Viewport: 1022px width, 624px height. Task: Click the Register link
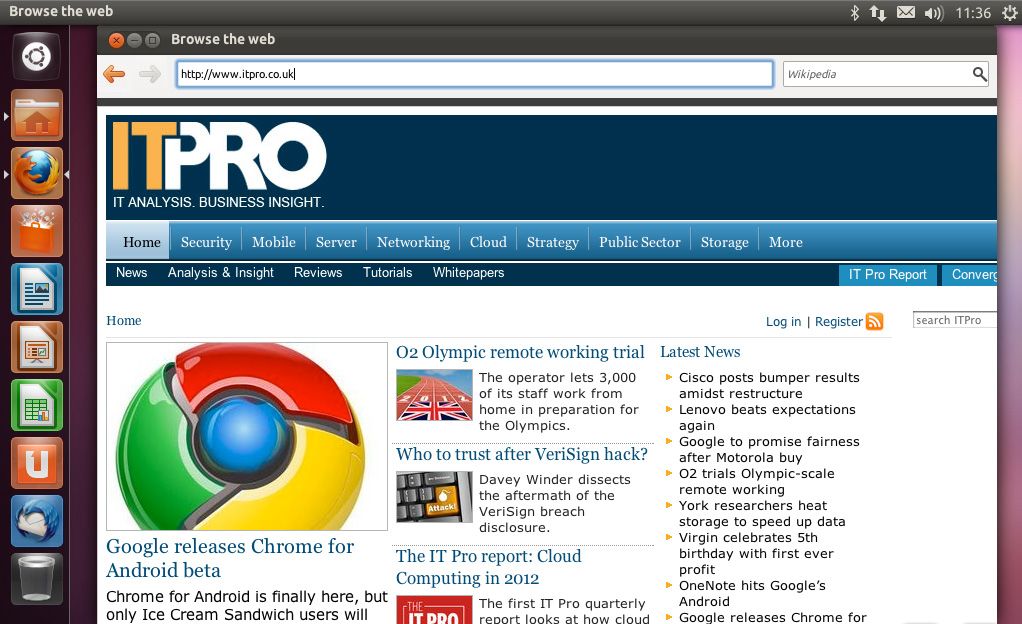click(x=838, y=321)
